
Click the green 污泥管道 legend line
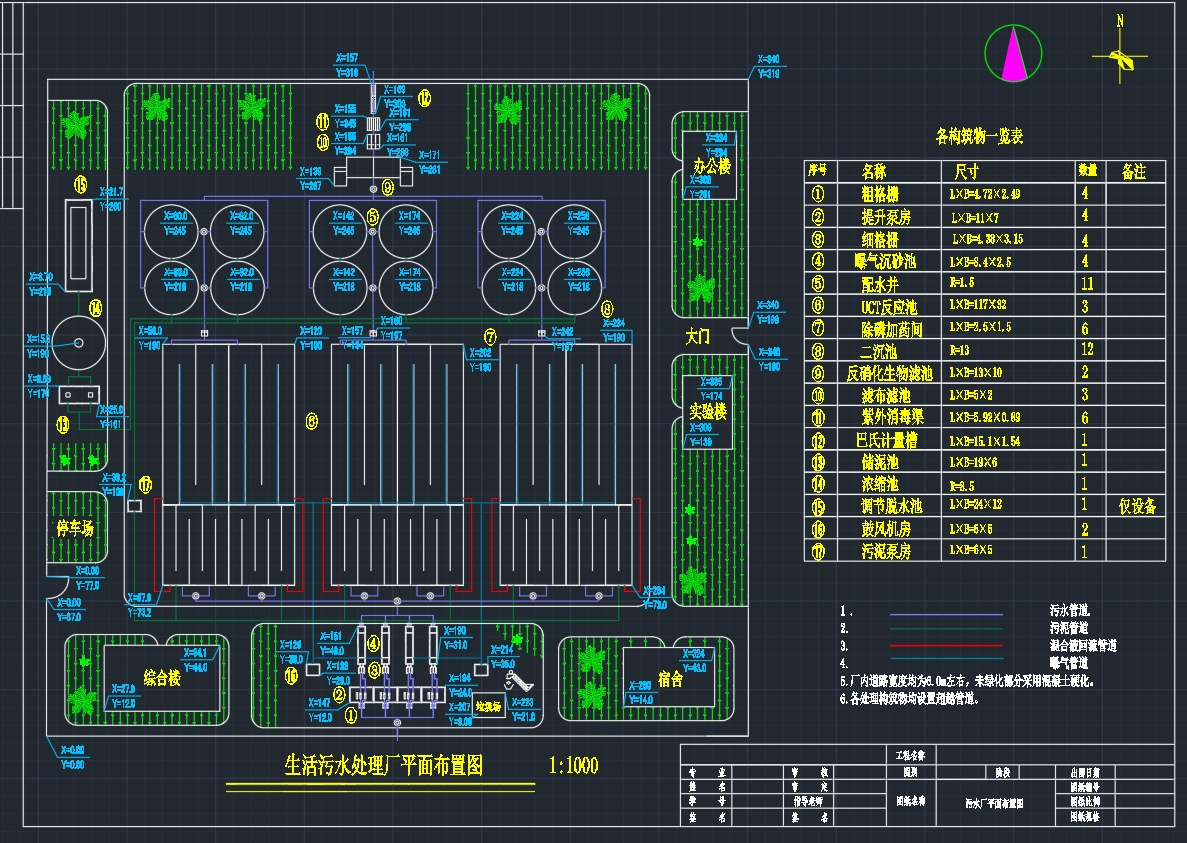[946, 629]
